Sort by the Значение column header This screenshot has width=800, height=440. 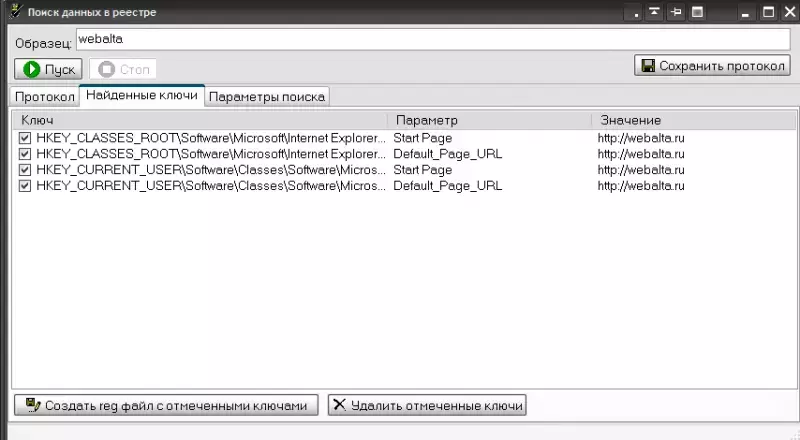pos(694,120)
